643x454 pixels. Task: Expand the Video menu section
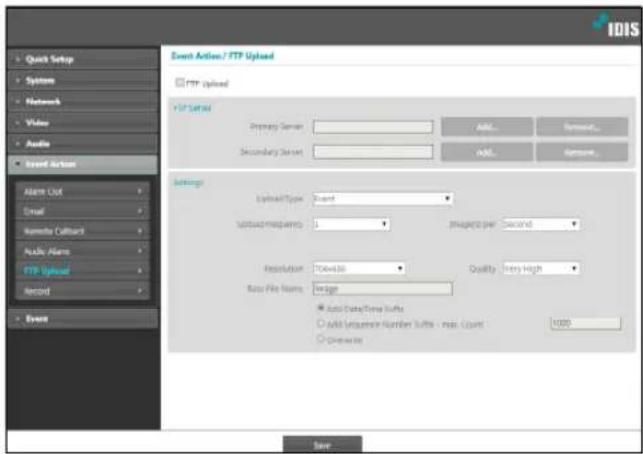pos(82,123)
